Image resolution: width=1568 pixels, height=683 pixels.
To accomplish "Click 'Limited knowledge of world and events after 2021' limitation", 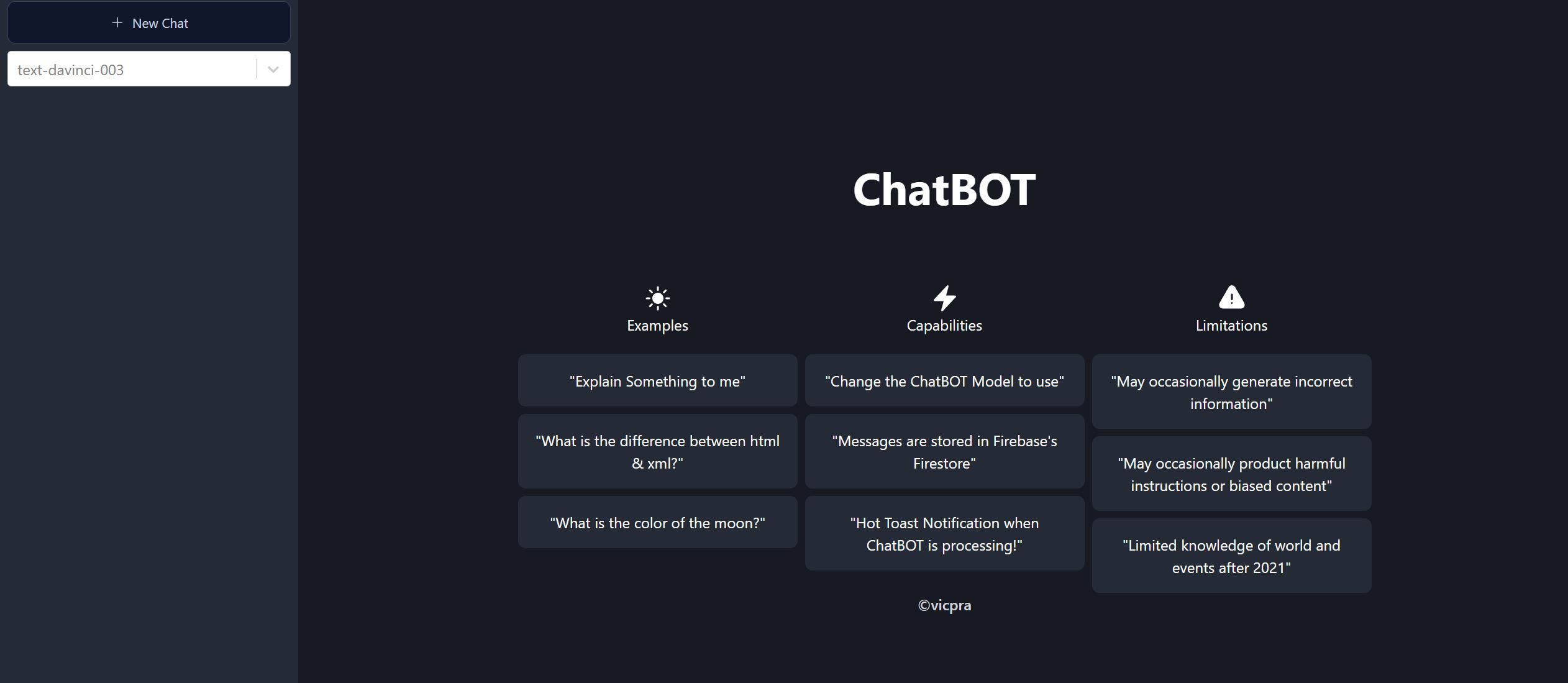I will 1231,556.
